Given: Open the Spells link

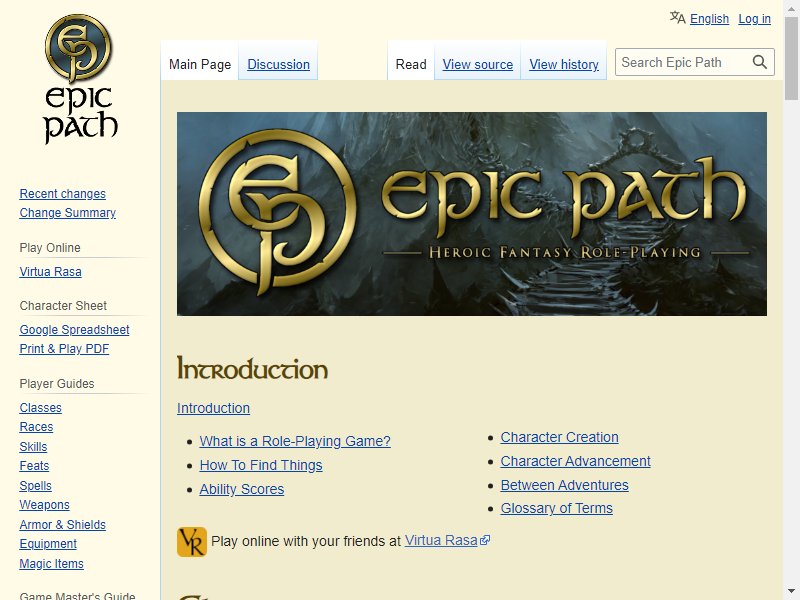Looking at the screenshot, I should [36, 486].
